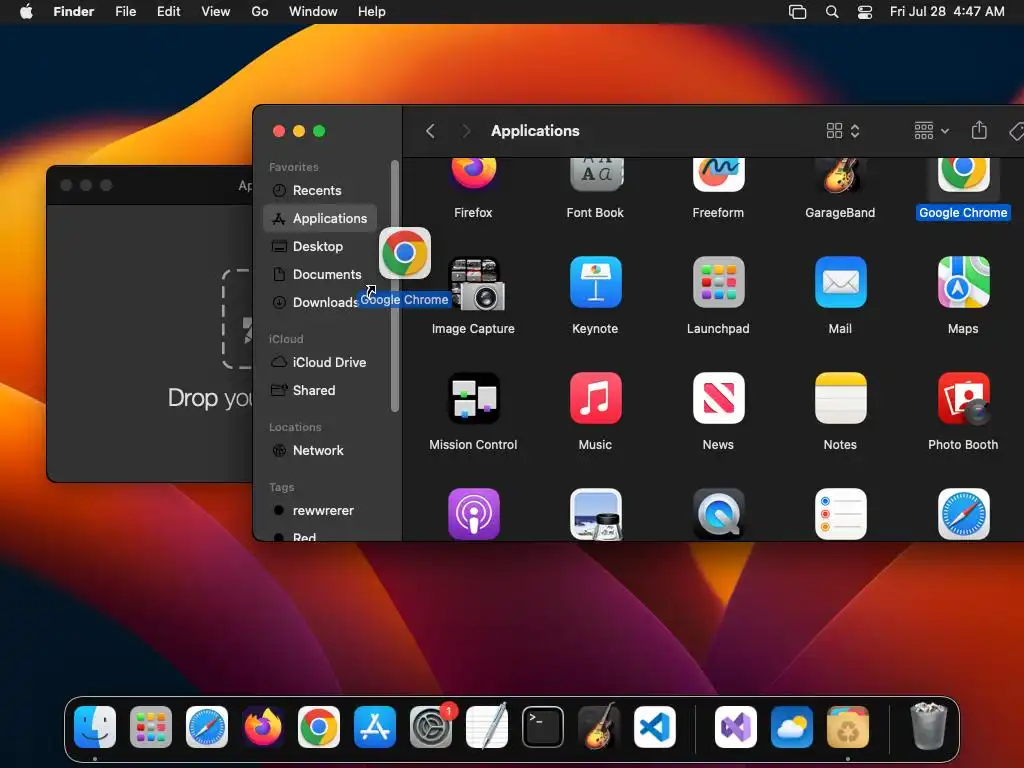
Task: Open the Trash in the Dock
Action: (928, 726)
